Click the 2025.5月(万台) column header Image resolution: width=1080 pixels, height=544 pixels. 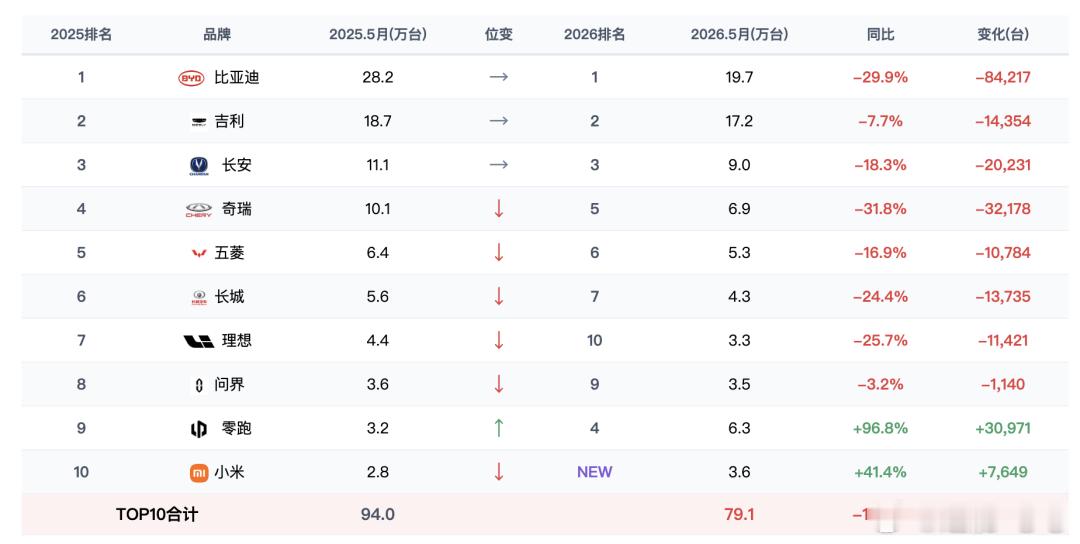point(377,34)
